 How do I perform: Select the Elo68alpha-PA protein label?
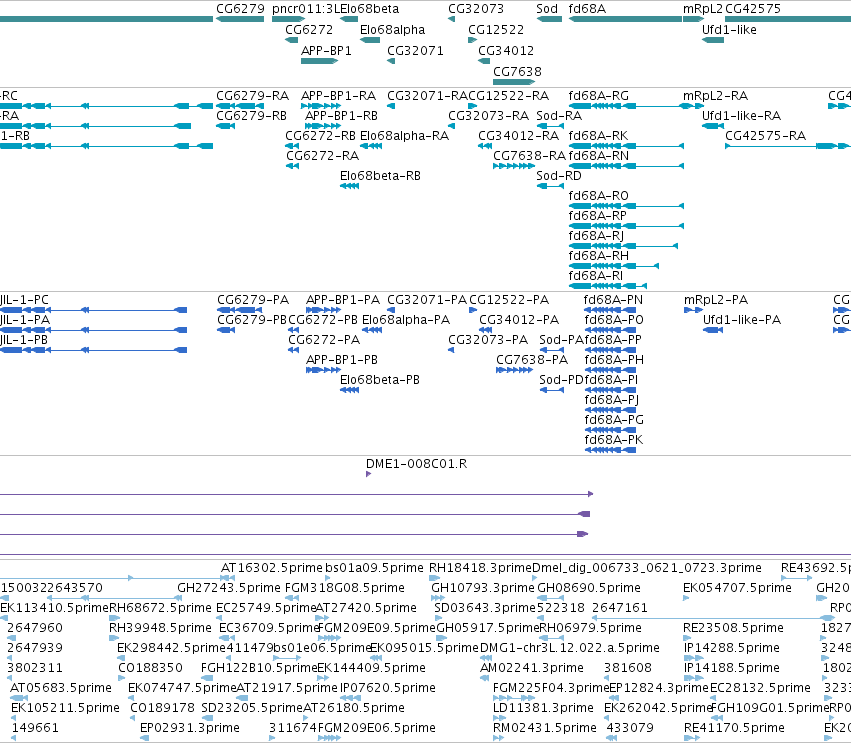point(406,320)
